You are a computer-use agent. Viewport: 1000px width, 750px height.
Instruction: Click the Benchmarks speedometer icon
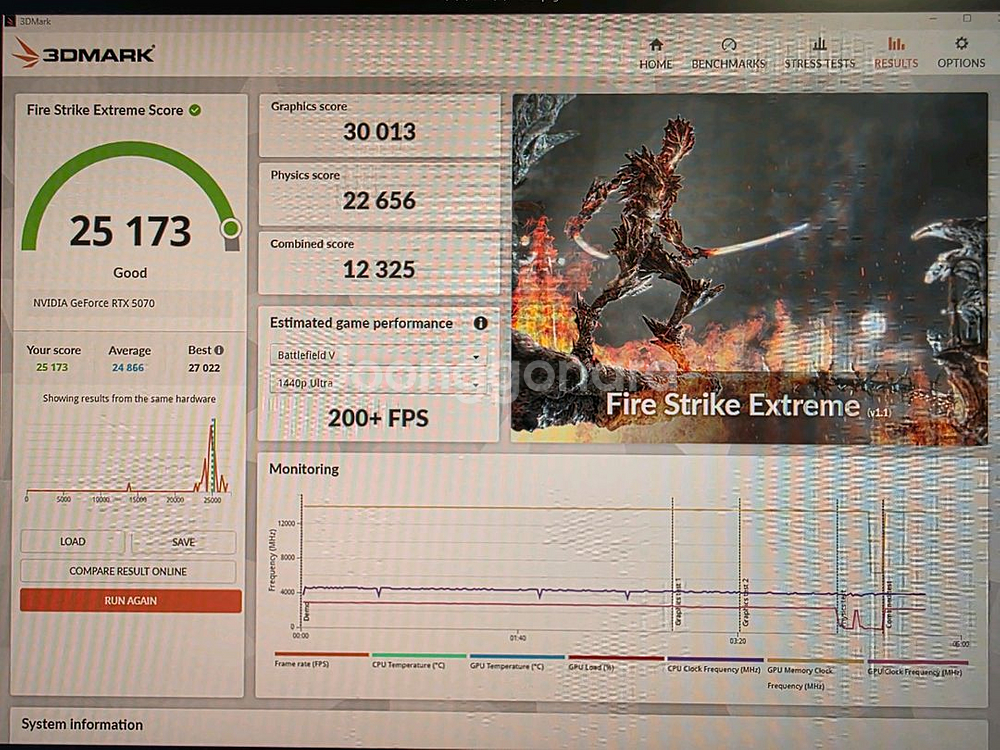(728, 45)
